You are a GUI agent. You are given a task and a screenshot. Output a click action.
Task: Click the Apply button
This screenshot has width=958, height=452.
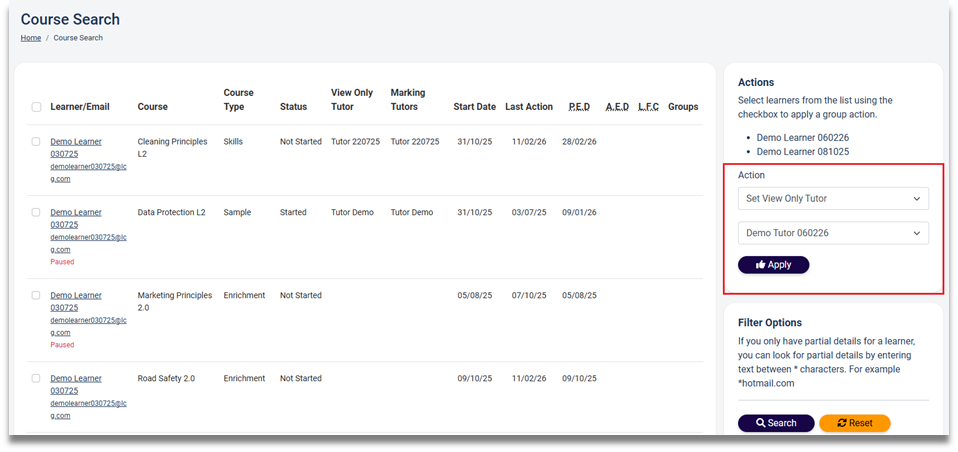773,264
